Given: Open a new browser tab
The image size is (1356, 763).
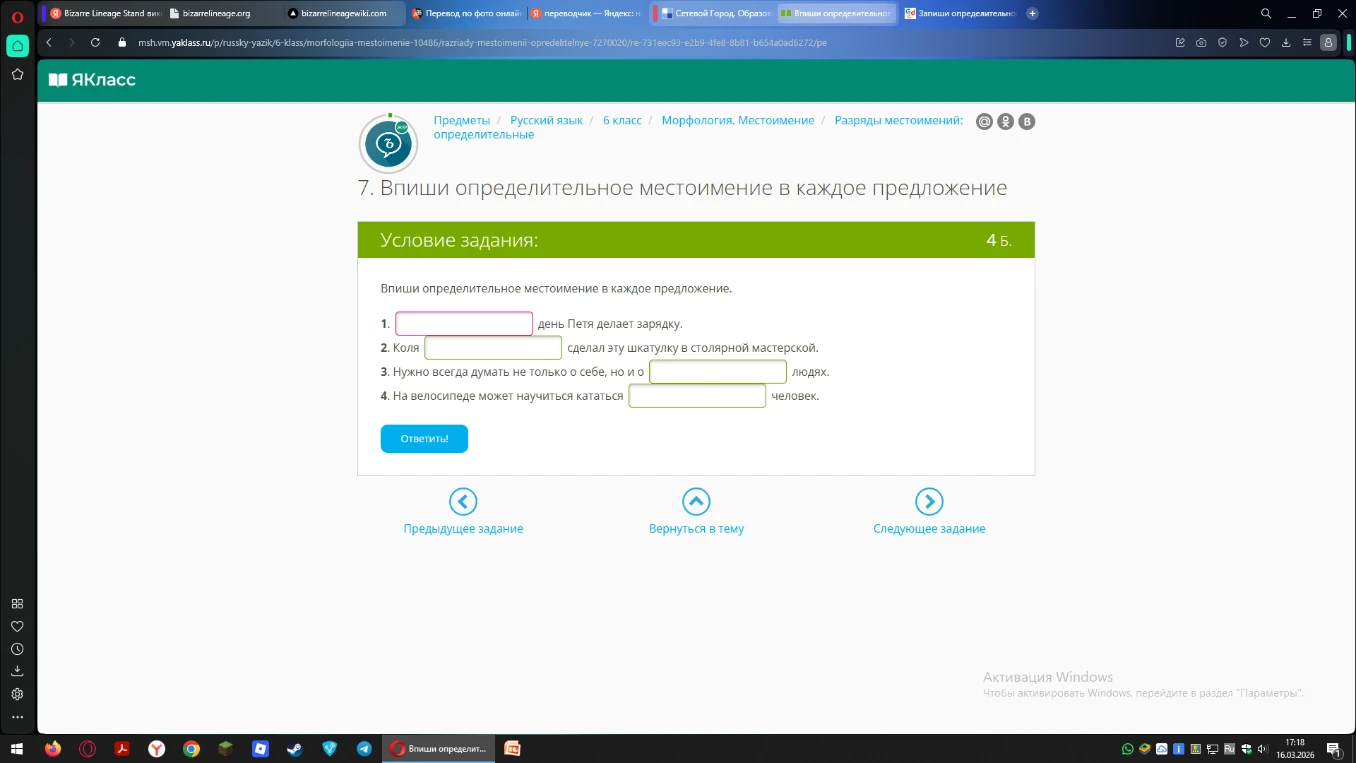Looking at the screenshot, I should [x=1032, y=13].
